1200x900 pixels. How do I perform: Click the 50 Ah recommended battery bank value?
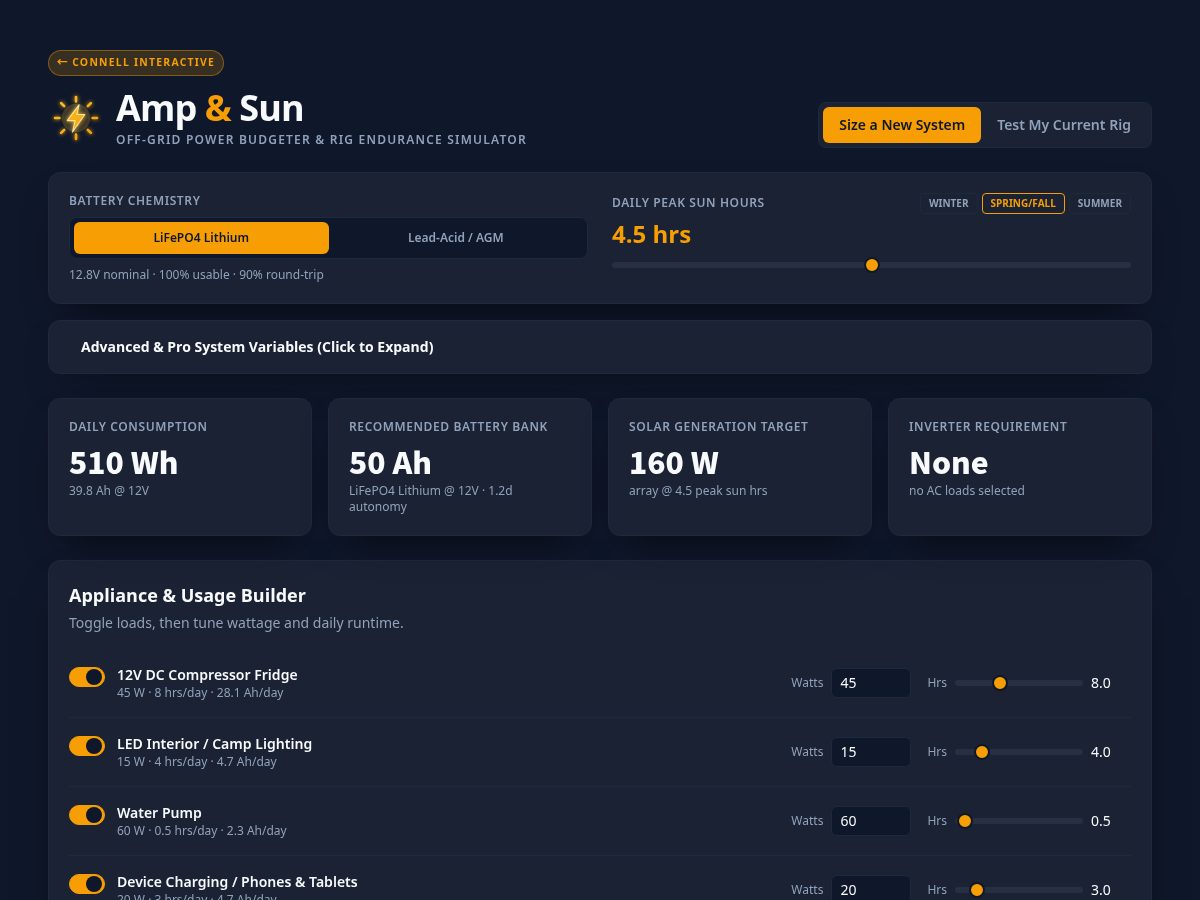pyautogui.click(x=390, y=463)
